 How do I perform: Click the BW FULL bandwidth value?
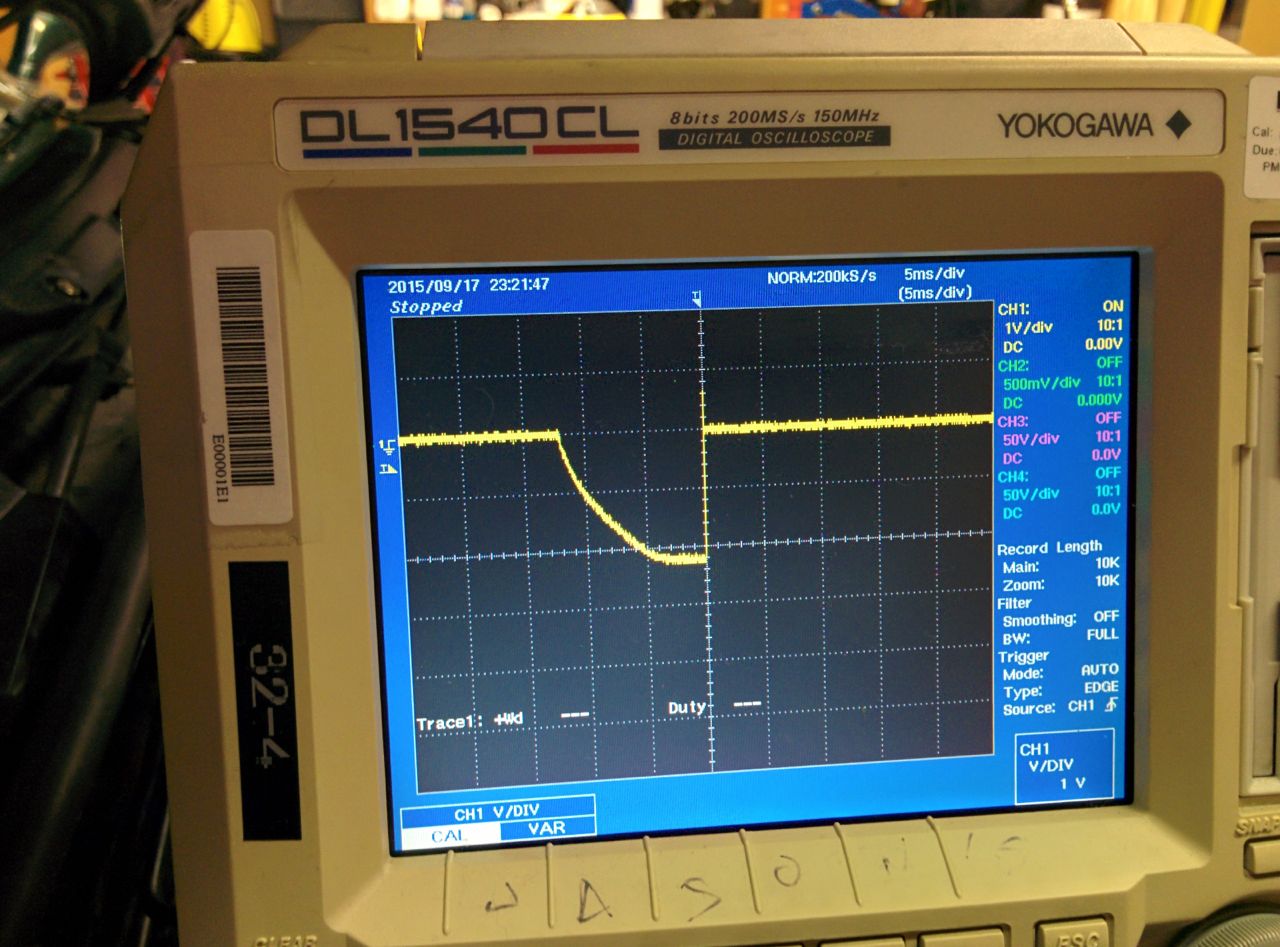tap(1102, 634)
